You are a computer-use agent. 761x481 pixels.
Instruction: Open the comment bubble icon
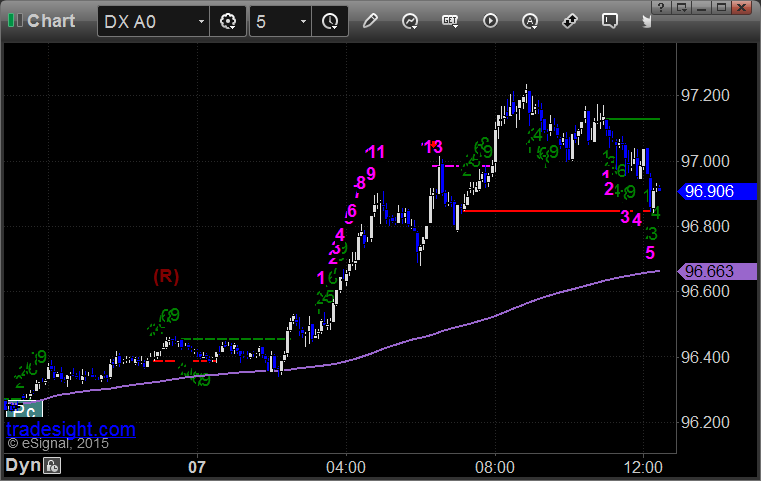[610, 21]
